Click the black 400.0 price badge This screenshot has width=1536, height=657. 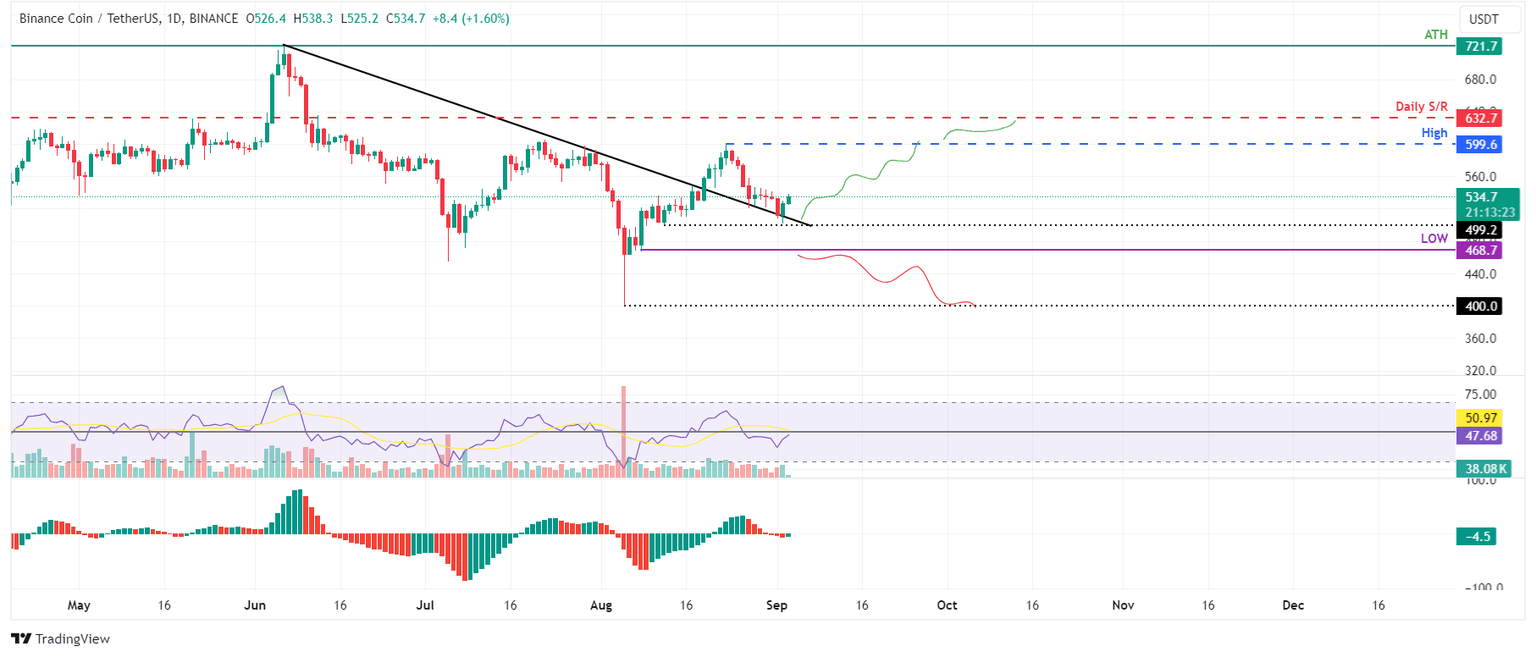1479,306
